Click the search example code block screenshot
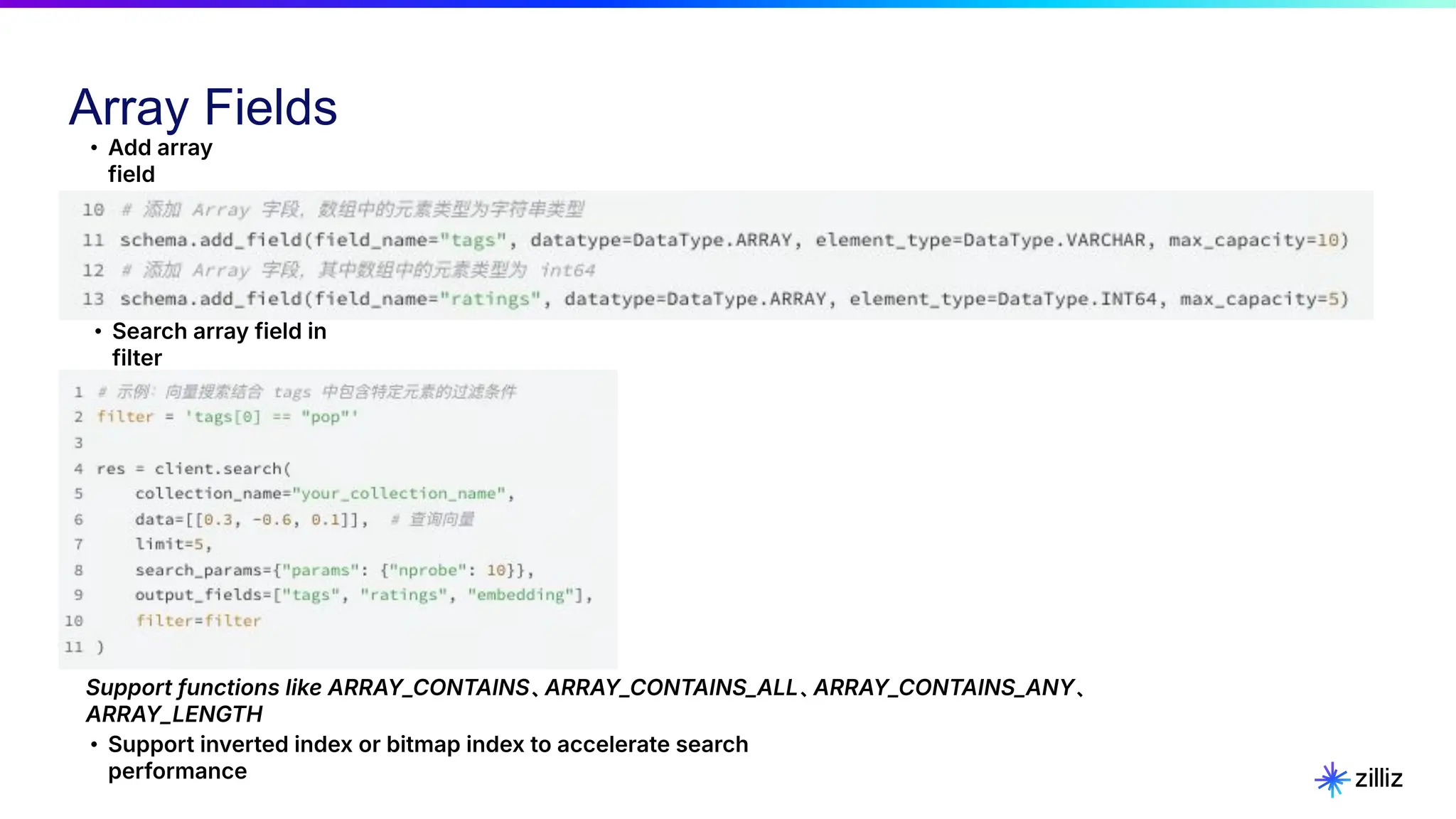The image size is (1456, 819). (x=338, y=519)
